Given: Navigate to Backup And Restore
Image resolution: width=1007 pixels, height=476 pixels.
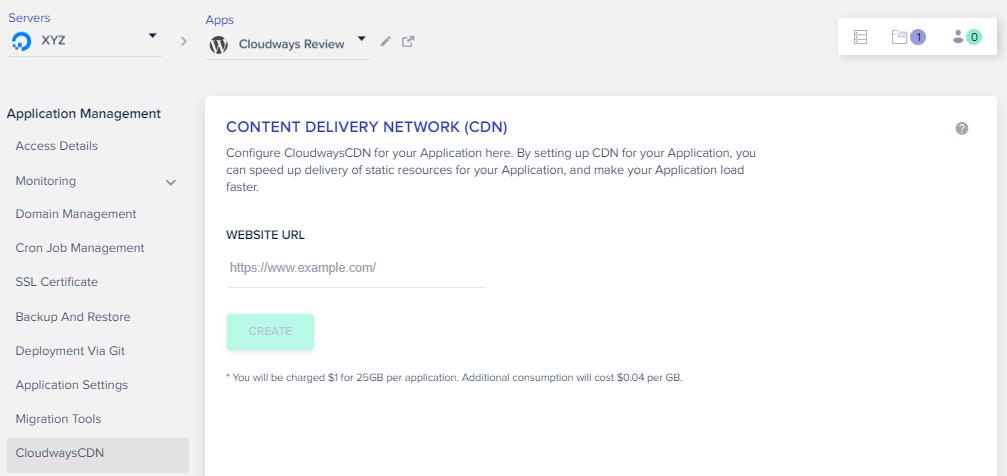Looking at the screenshot, I should point(73,317).
